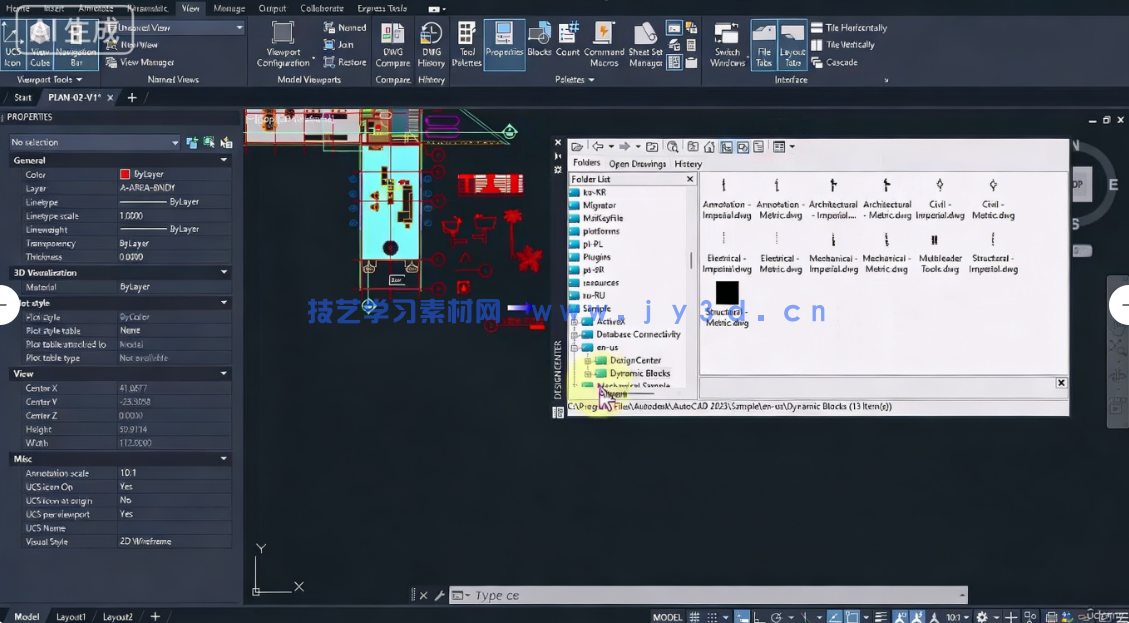This screenshot has height=623, width=1129.
Task: Toggle Object Snap on the status bar
Action: click(x=851, y=616)
